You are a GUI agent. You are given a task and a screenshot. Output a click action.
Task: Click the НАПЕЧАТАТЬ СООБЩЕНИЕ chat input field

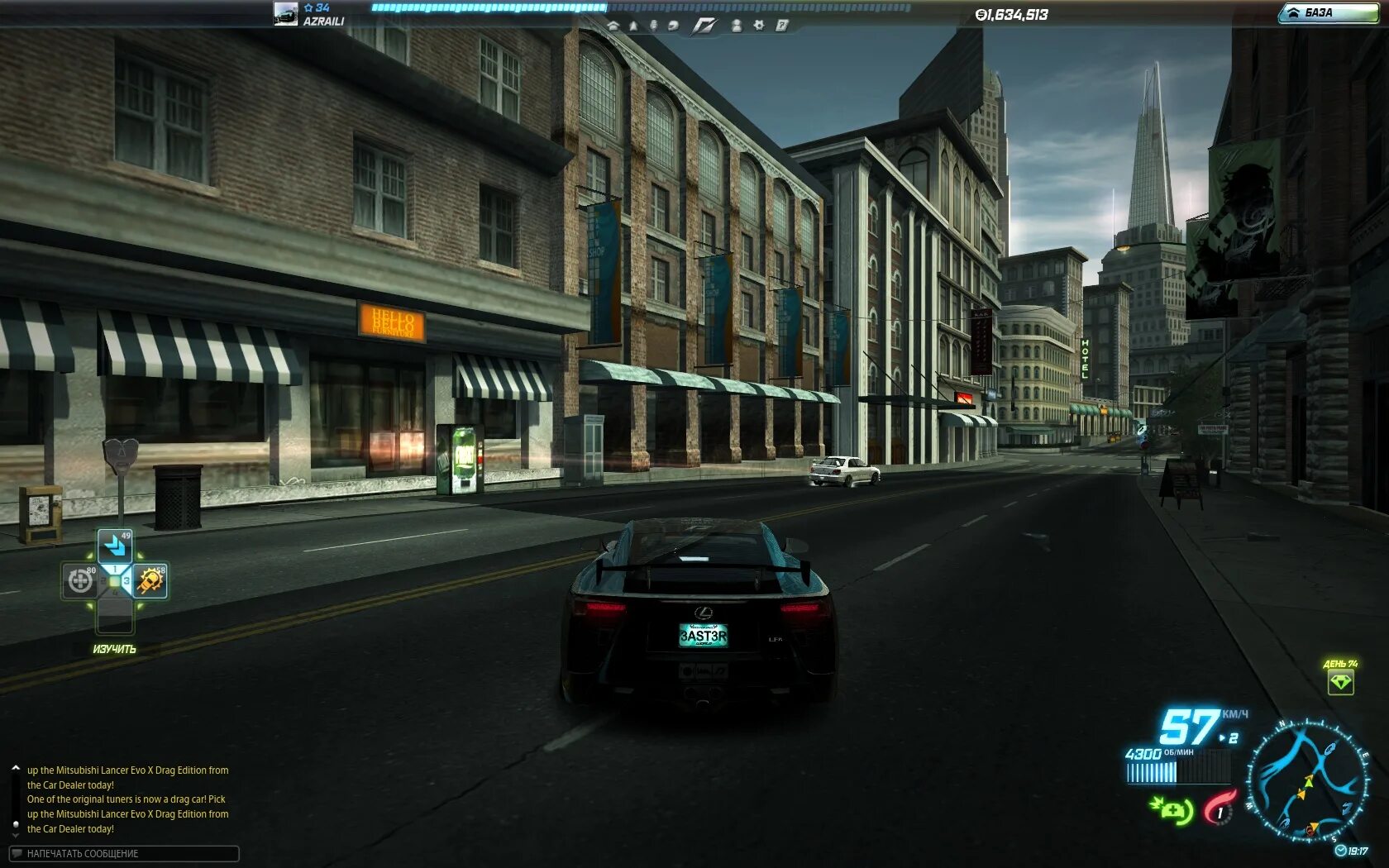124,854
